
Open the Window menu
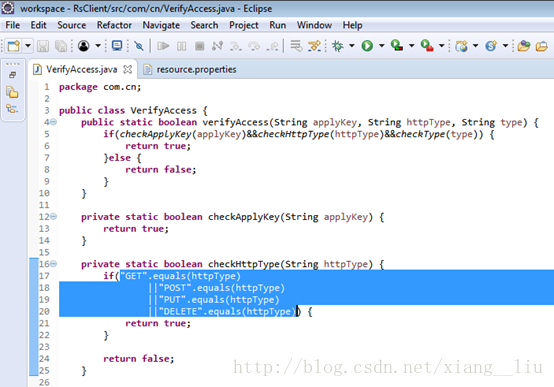[x=314, y=25]
